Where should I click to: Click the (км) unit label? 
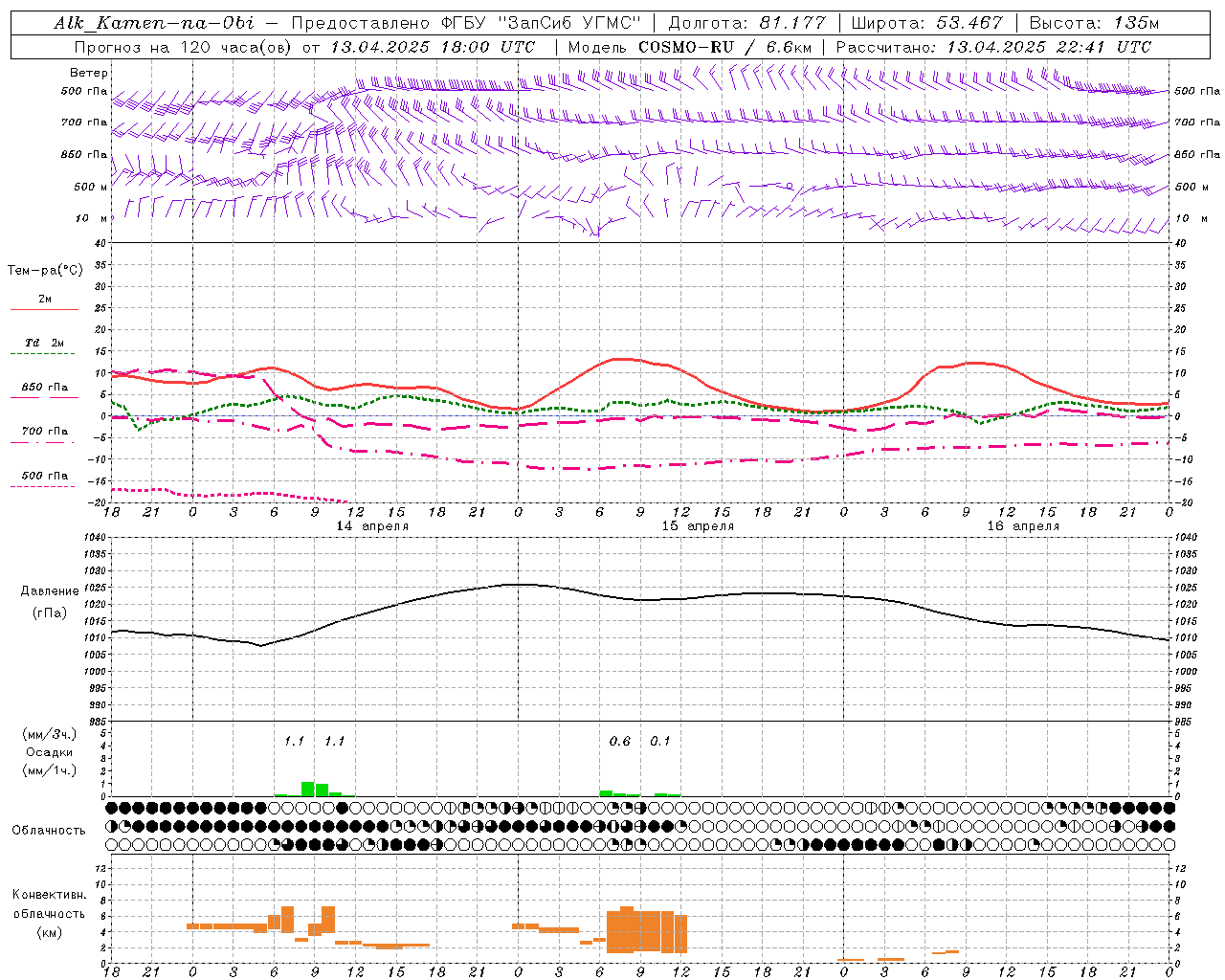pos(50,932)
